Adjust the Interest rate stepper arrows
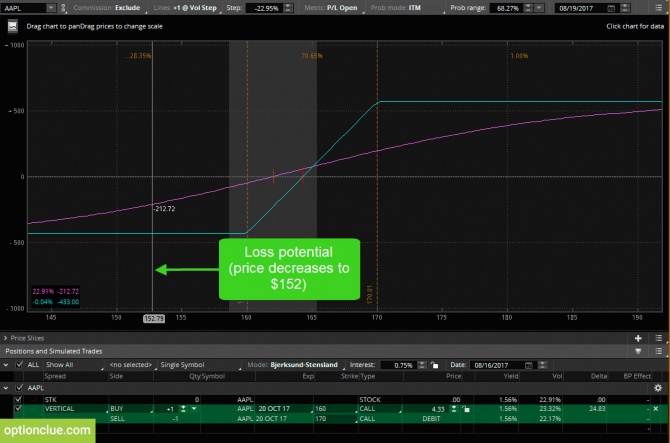 click(422, 365)
